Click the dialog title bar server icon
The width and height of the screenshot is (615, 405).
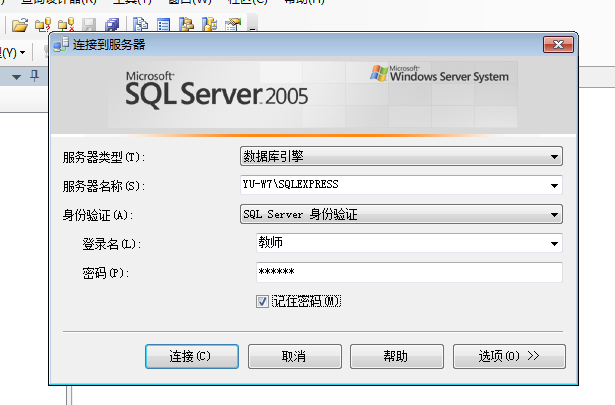click(x=61, y=44)
